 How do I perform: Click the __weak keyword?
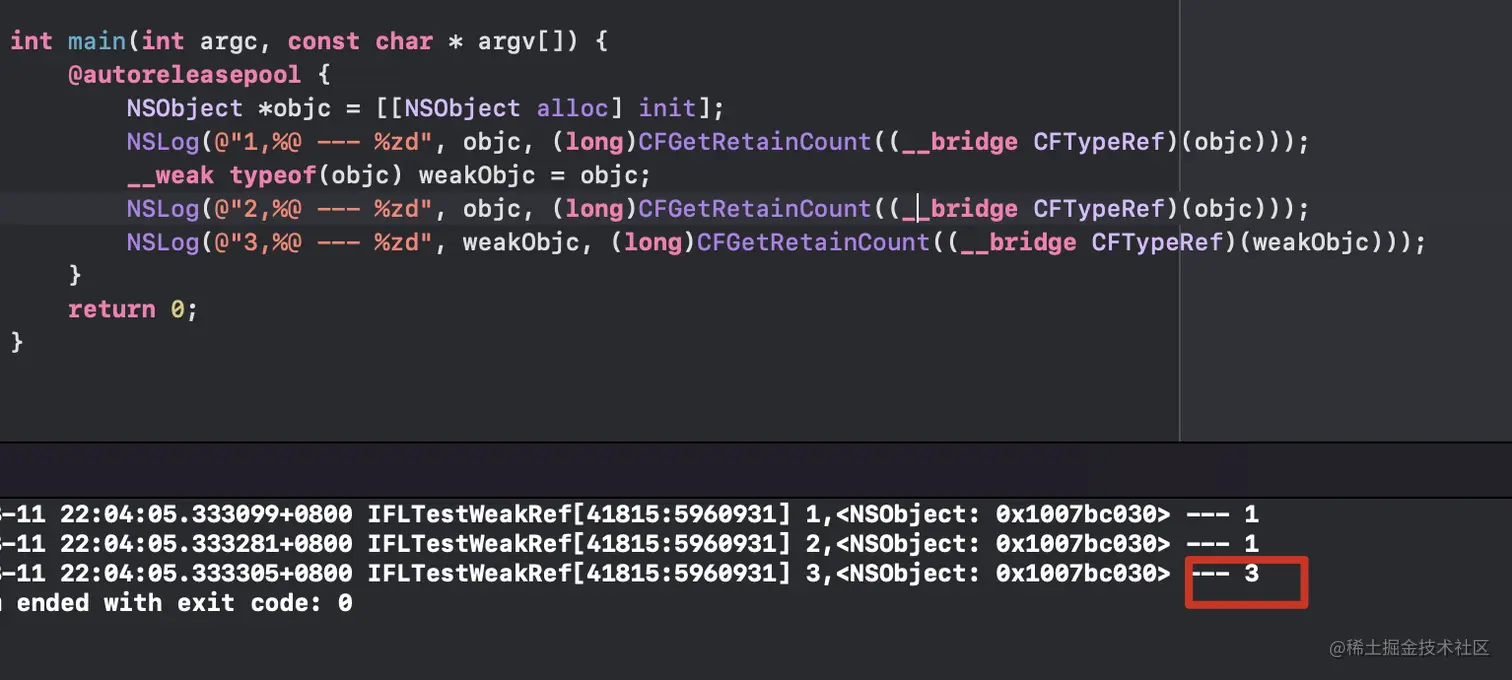(170, 176)
